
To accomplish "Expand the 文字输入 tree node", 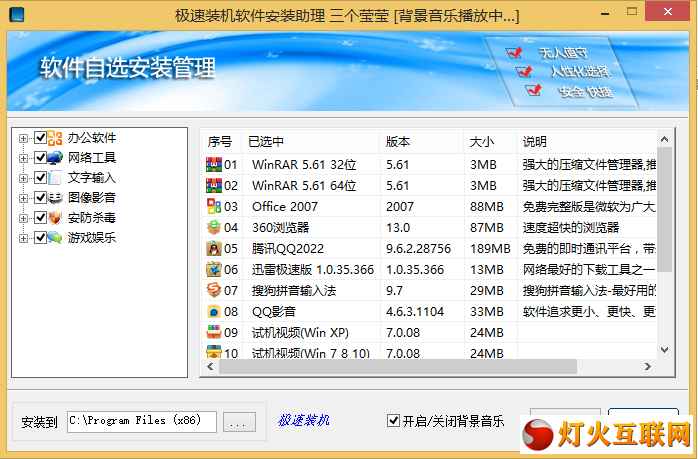I will (23, 179).
